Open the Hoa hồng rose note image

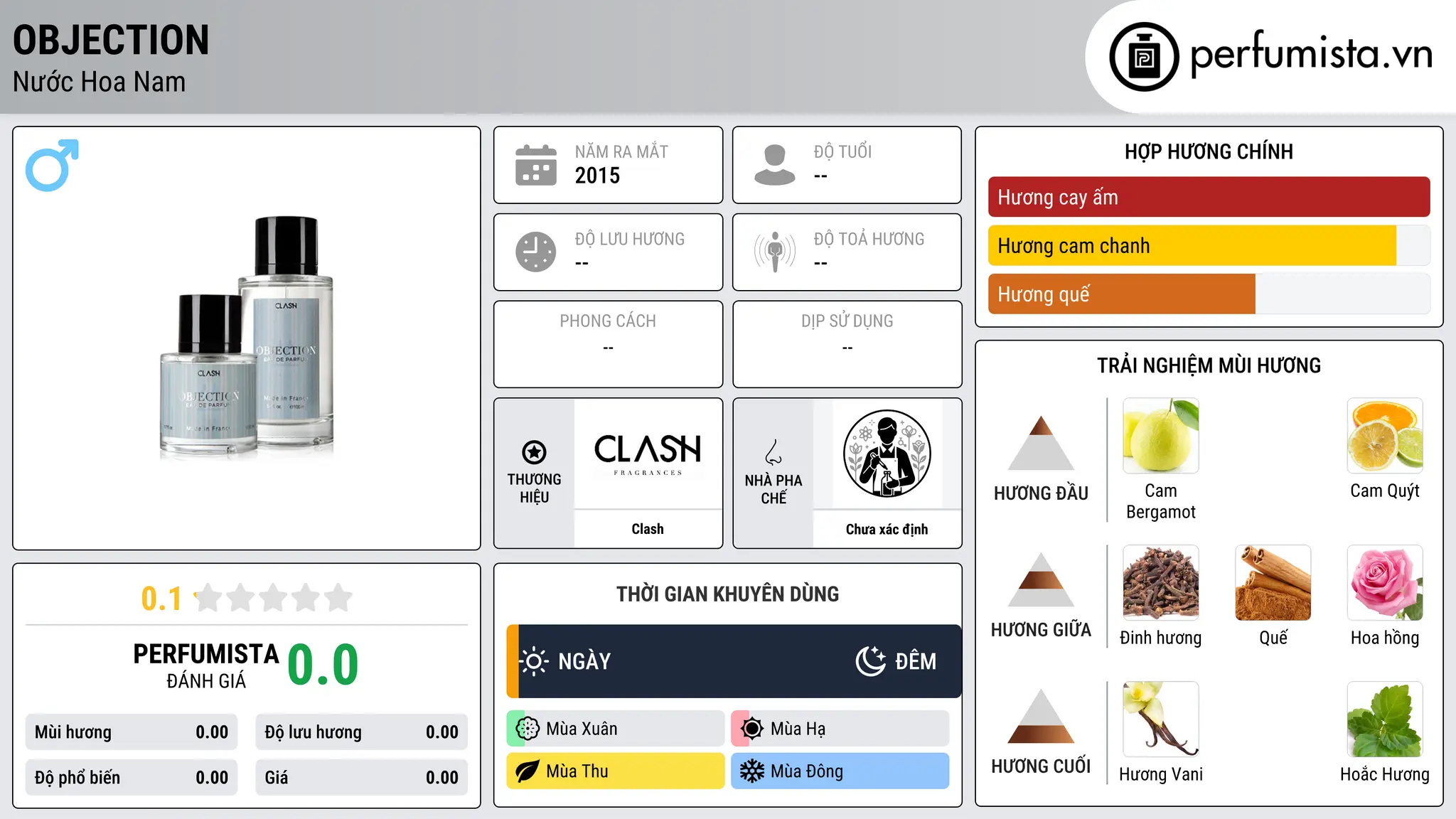[1385, 583]
